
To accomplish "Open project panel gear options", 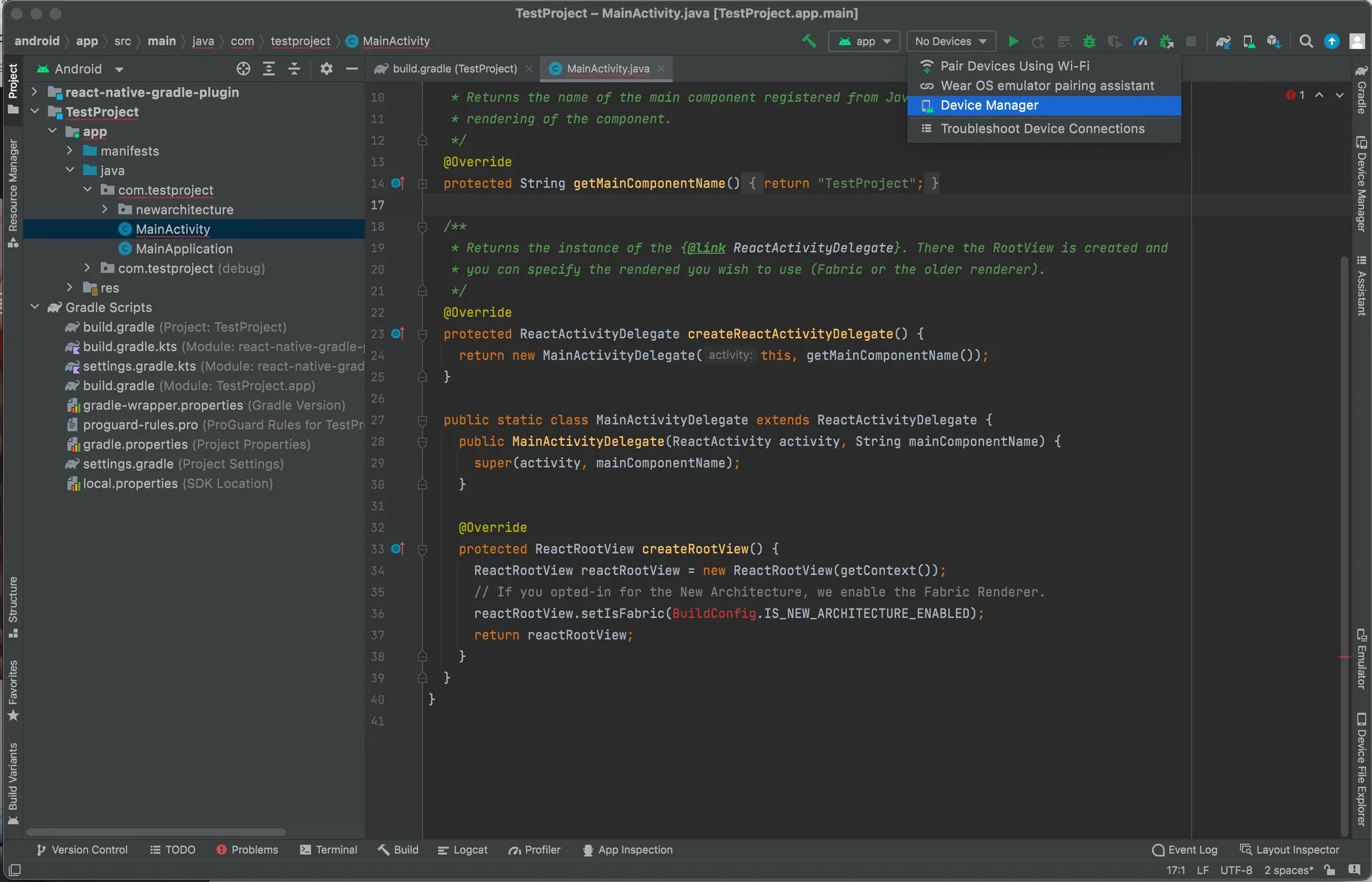I will (x=326, y=69).
